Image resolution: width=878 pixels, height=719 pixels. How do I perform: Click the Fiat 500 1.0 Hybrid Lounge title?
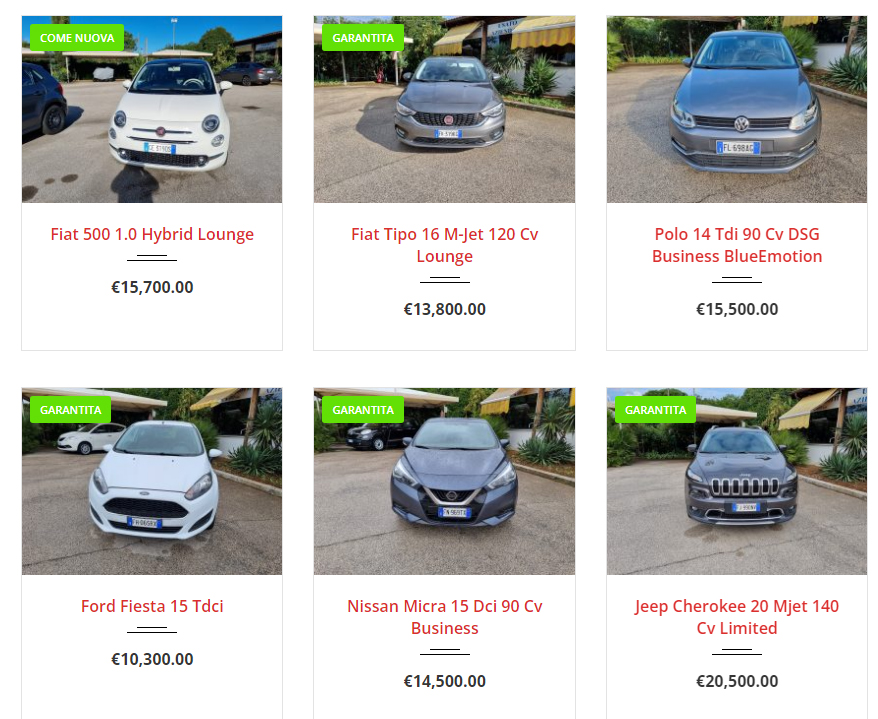click(x=152, y=234)
